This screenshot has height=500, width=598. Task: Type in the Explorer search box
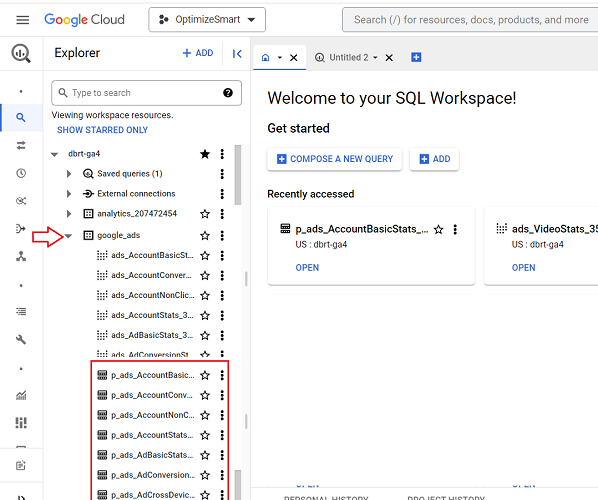point(146,93)
